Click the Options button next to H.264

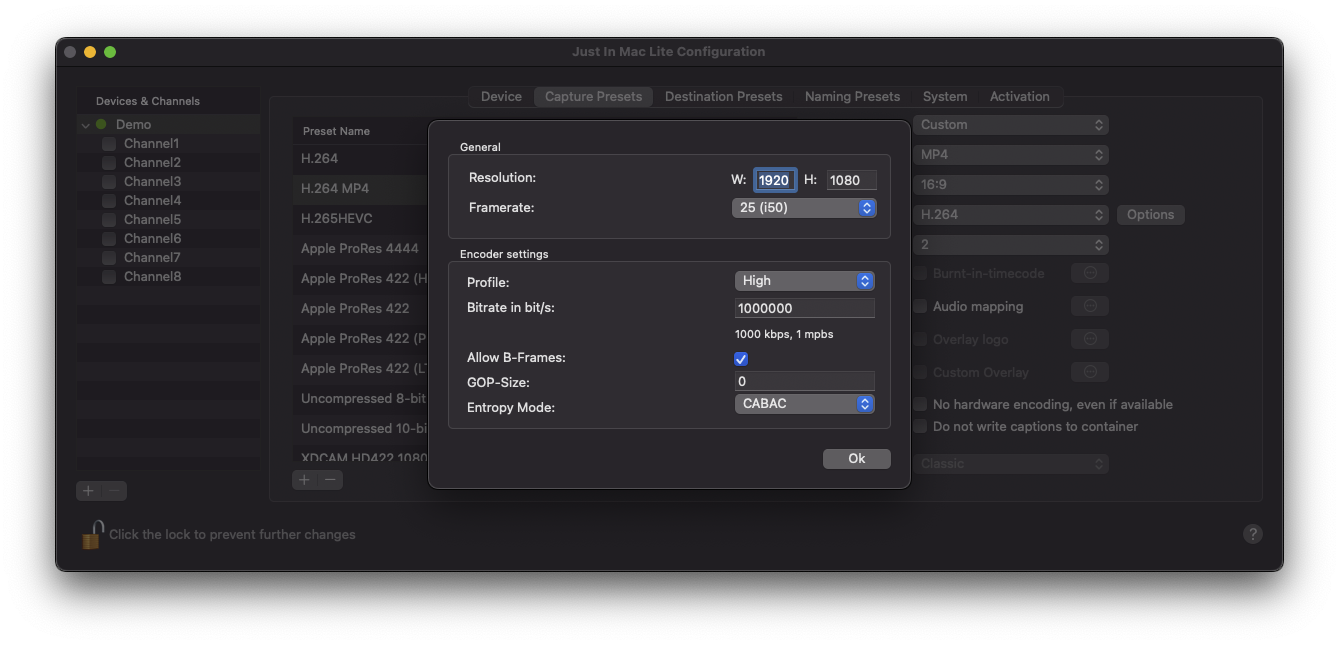point(1150,215)
